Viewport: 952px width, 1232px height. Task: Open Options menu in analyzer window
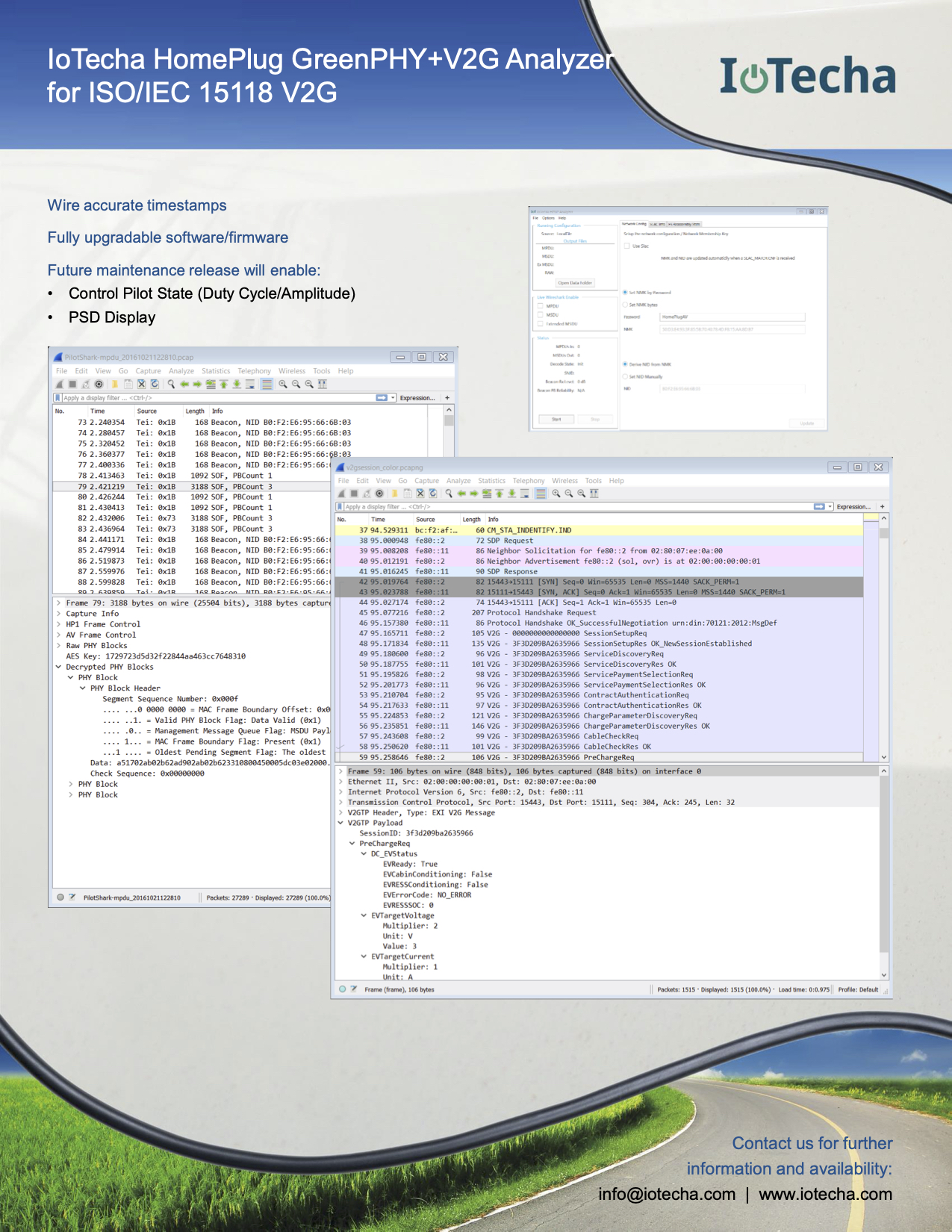[x=548, y=218]
